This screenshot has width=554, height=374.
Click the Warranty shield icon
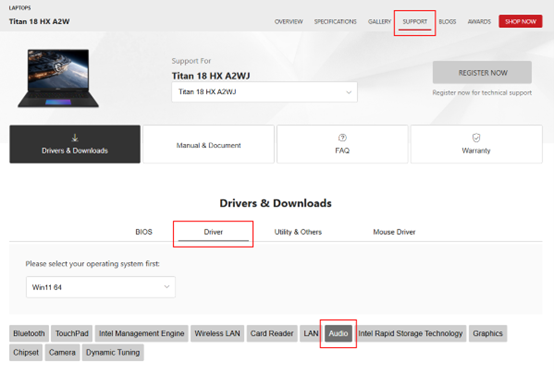(476, 137)
